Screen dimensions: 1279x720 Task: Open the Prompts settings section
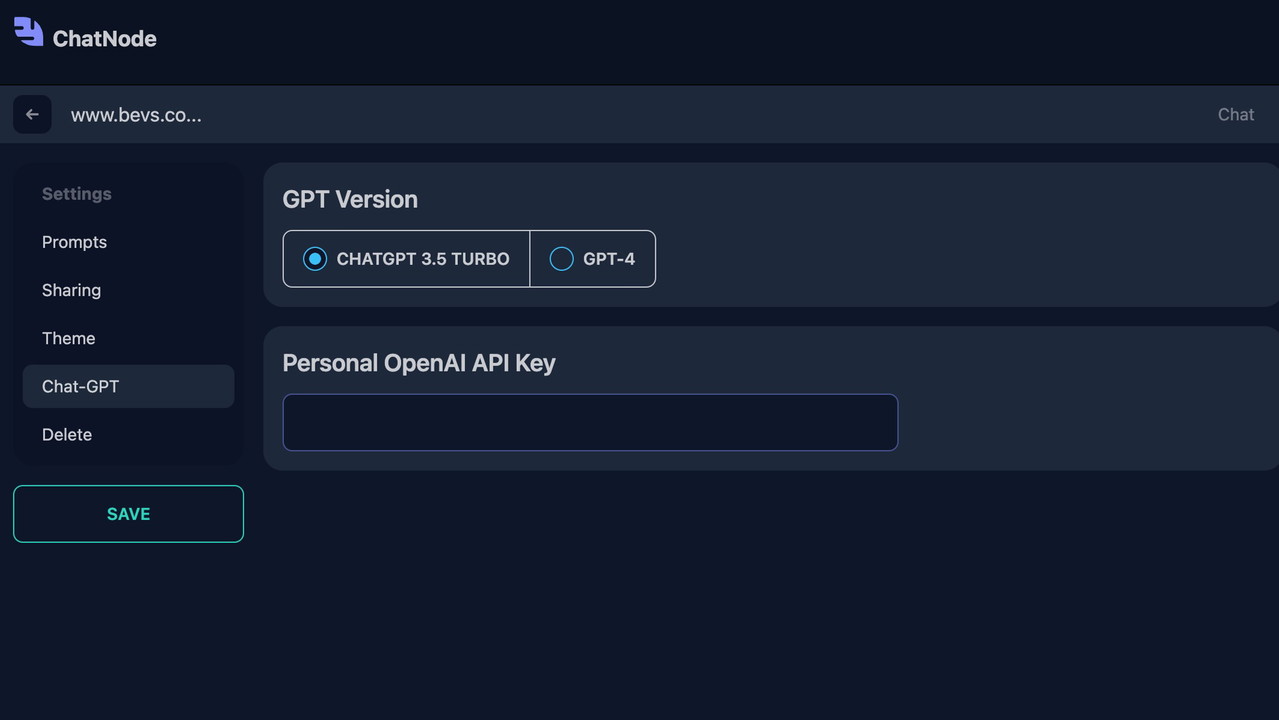tap(74, 242)
